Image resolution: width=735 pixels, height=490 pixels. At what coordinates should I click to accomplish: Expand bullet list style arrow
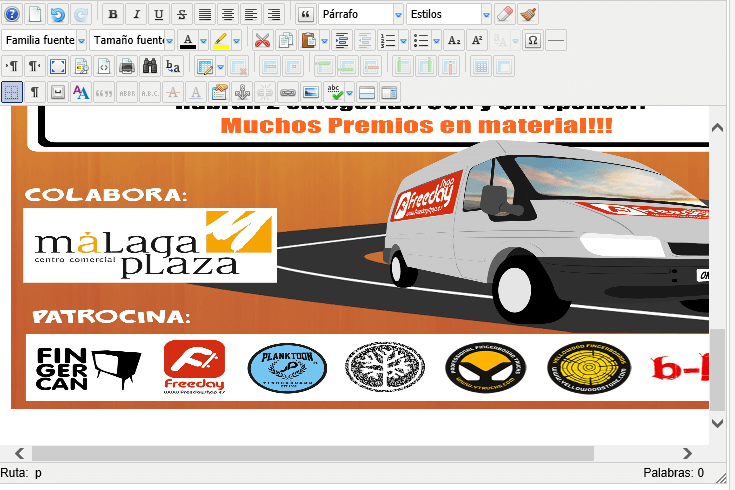[436, 41]
